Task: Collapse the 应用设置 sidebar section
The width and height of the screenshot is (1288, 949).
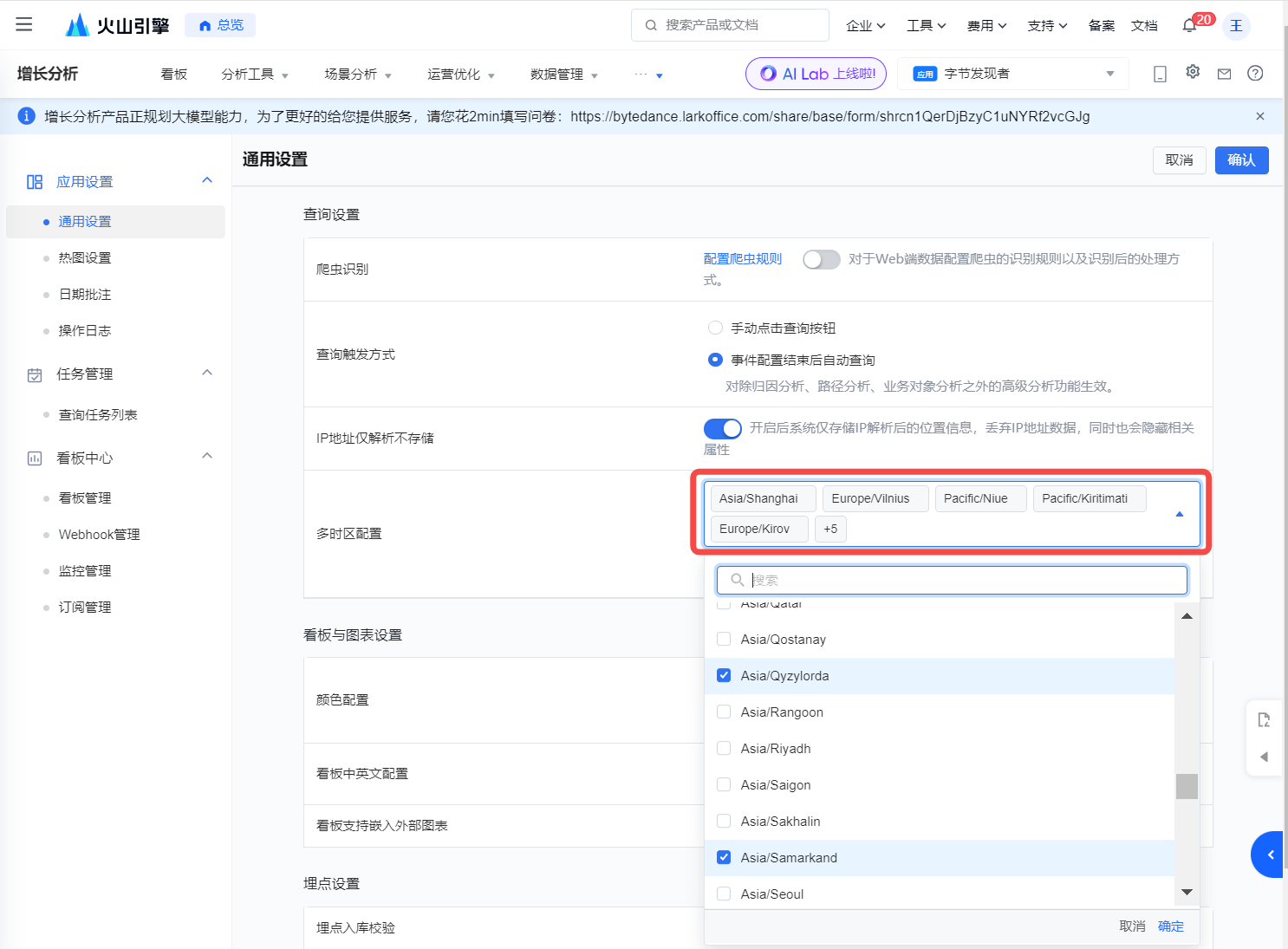Action: tap(207, 180)
